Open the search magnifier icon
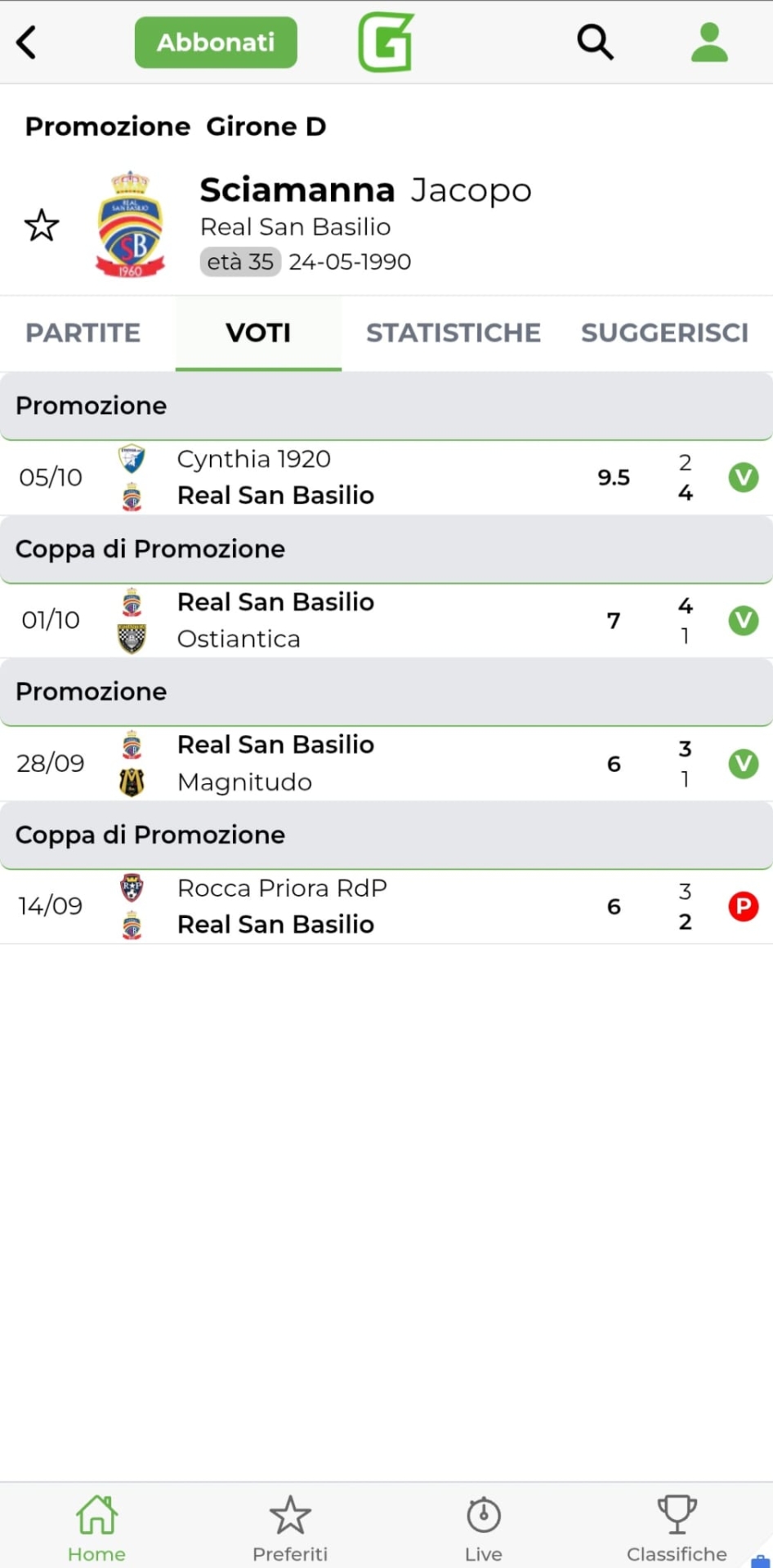The height and width of the screenshot is (1568, 773). [x=595, y=42]
